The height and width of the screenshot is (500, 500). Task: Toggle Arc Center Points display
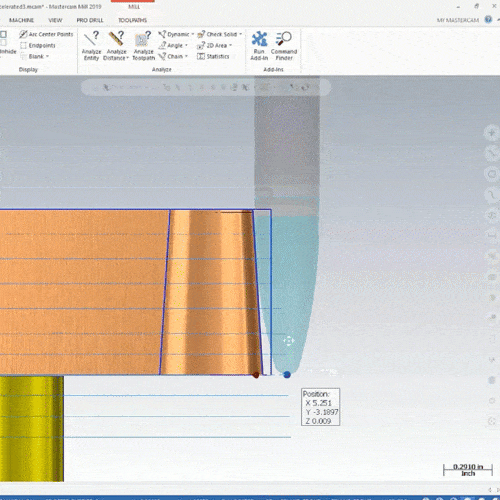point(46,34)
